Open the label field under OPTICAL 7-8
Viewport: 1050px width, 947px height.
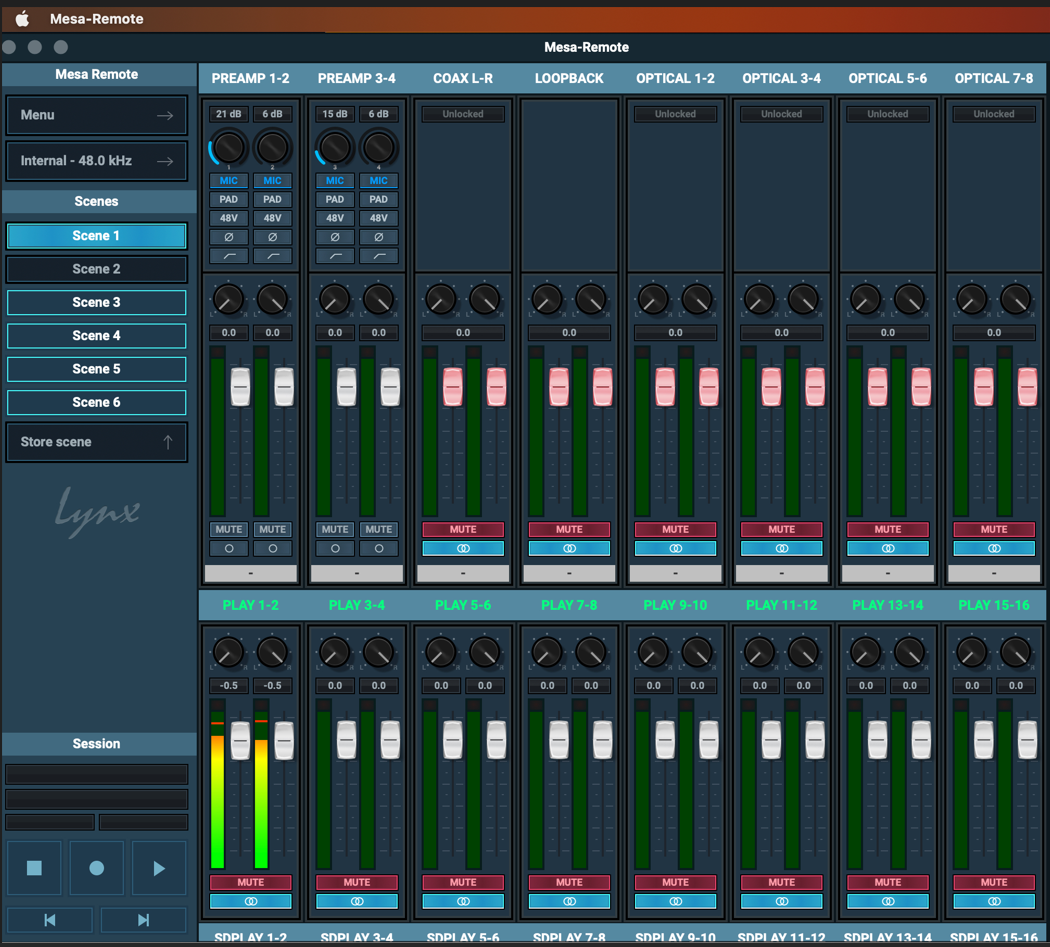pyautogui.click(x=994, y=573)
